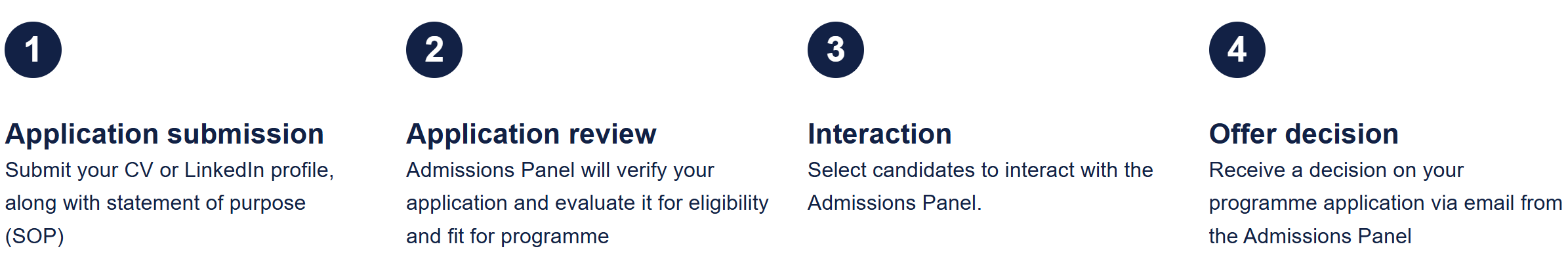Click the word LinkedIn in step one
This screenshot has width=1568, height=278.
pos(224,170)
